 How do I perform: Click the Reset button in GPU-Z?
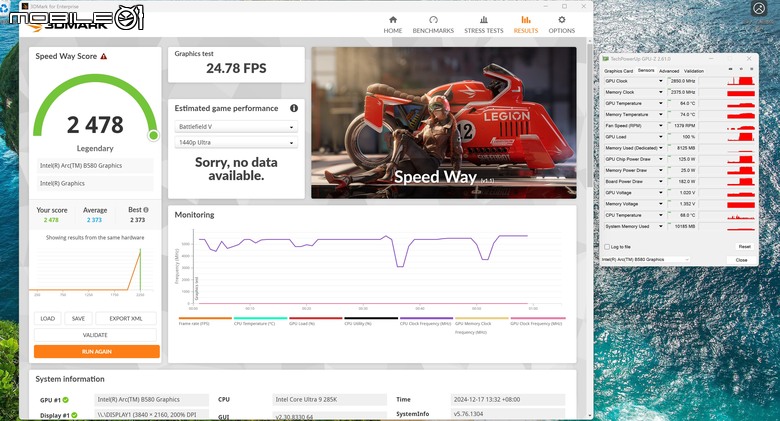[x=744, y=247]
